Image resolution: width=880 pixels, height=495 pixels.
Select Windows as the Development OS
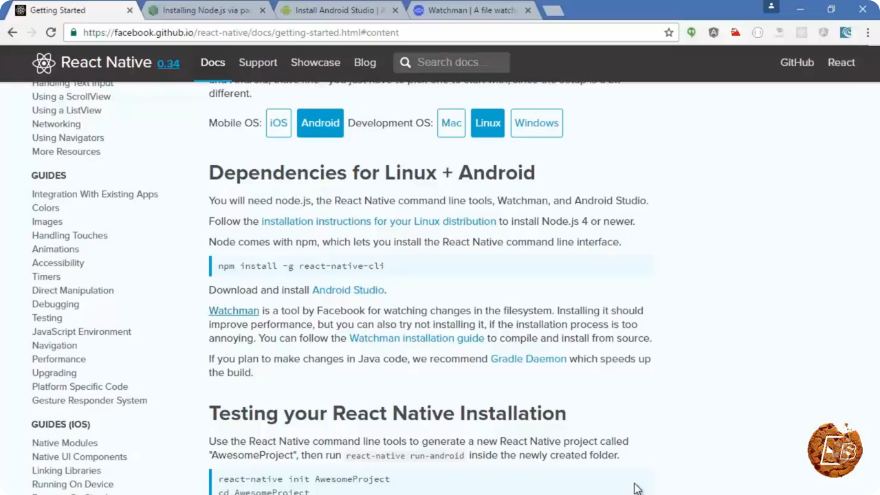[x=537, y=123]
